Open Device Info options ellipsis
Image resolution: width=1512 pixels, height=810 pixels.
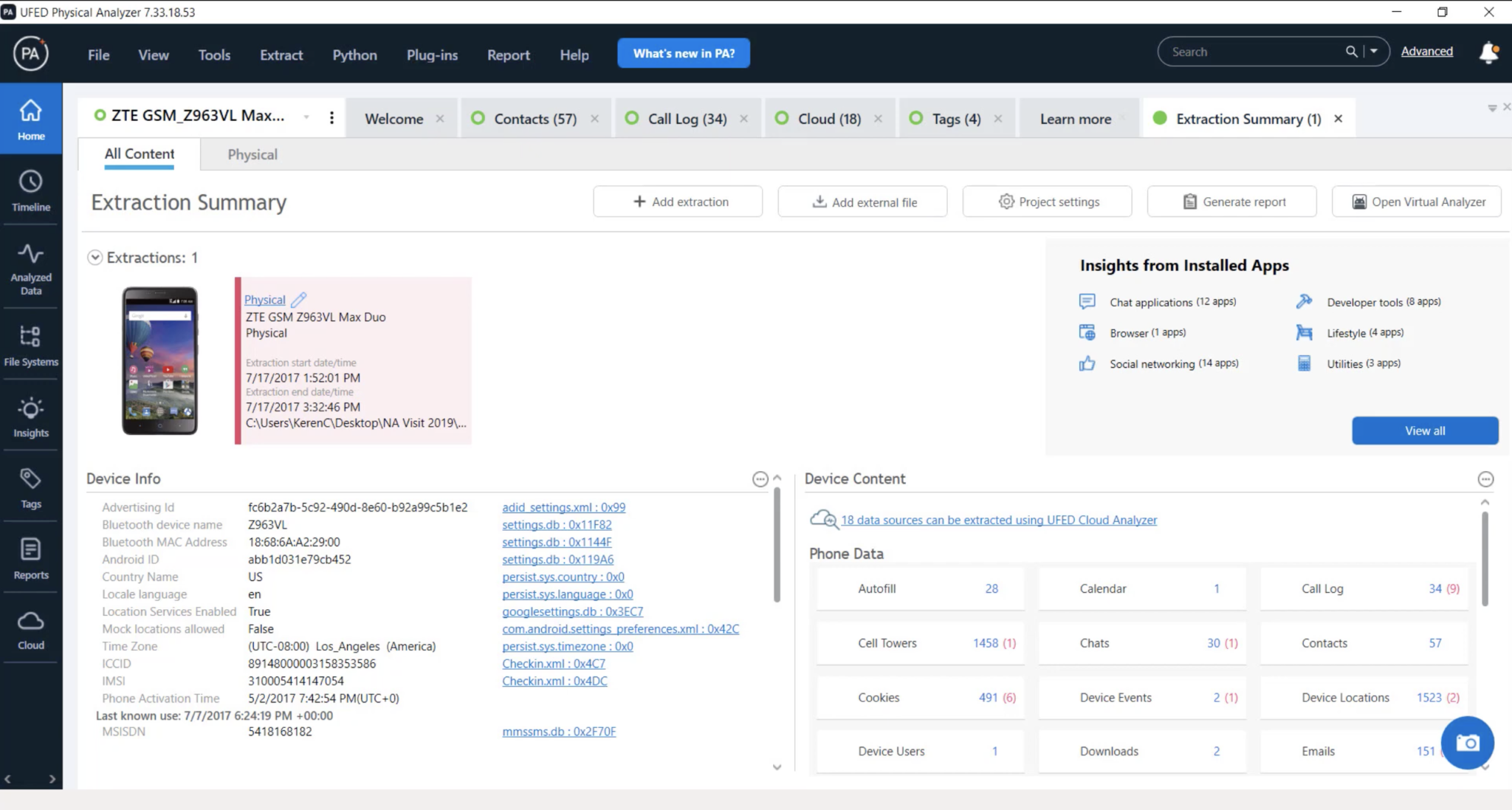point(760,479)
